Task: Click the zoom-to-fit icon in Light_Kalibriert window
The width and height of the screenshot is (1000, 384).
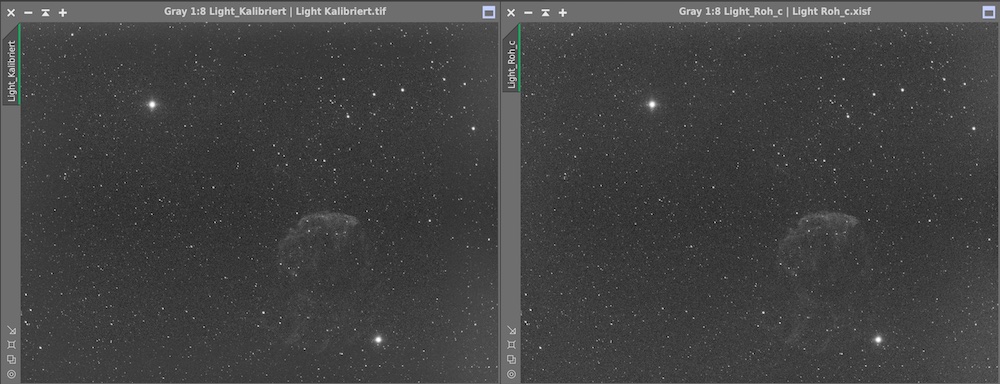Action: [11, 344]
